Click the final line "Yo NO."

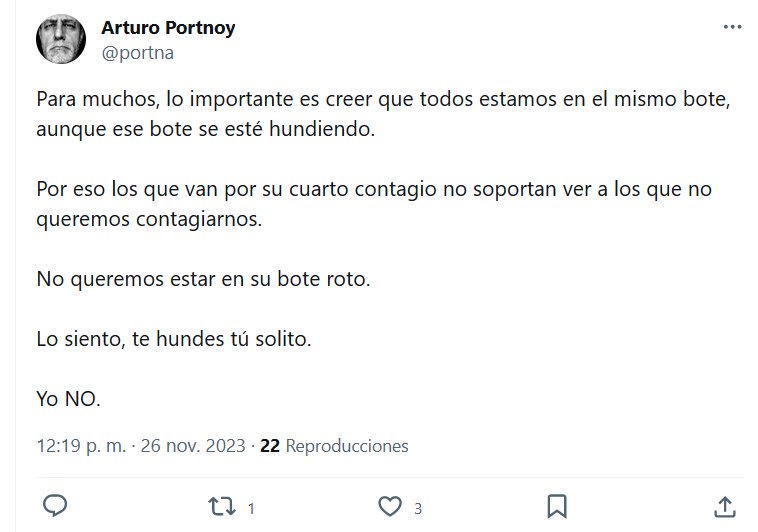click(68, 399)
